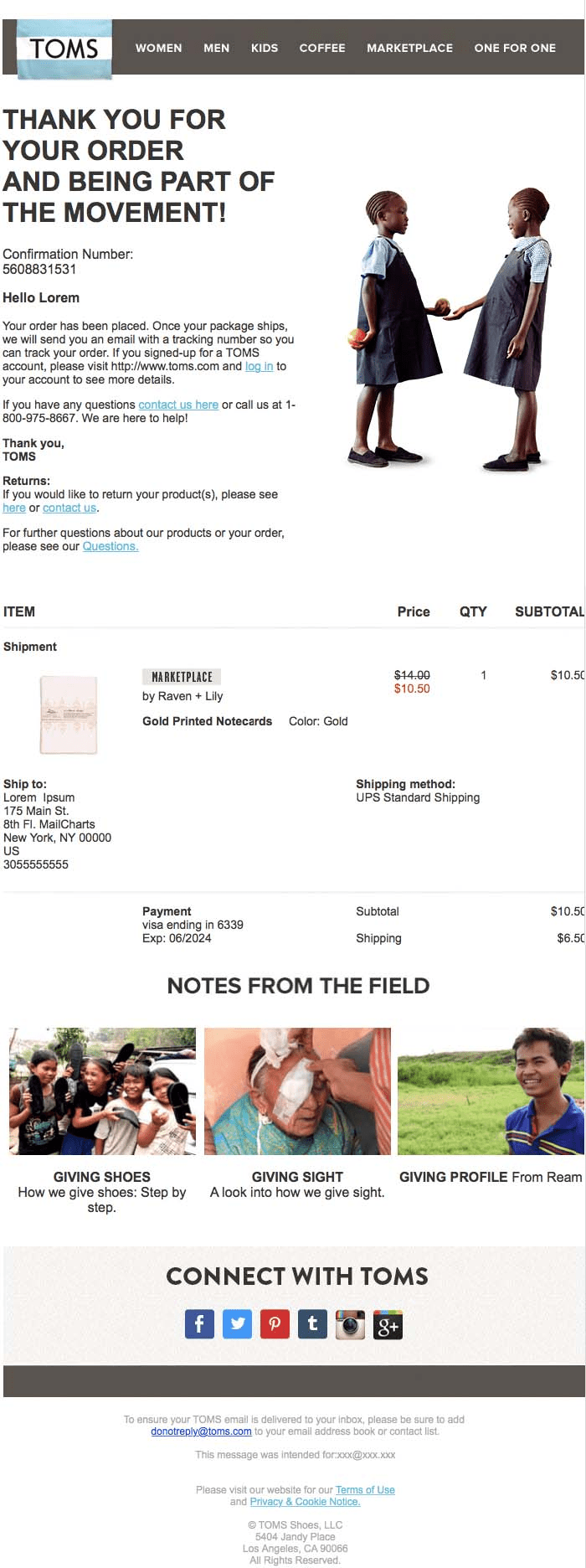
Task: Click the Marketplace badge above Raven + Lily
Action: click(182, 677)
